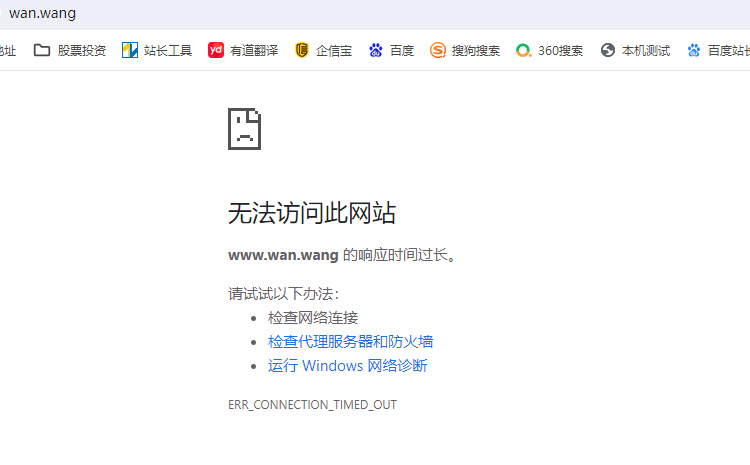Open the 检查代理服务器和防火墙 link
This screenshot has width=750, height=465.
tap(350, 342)
